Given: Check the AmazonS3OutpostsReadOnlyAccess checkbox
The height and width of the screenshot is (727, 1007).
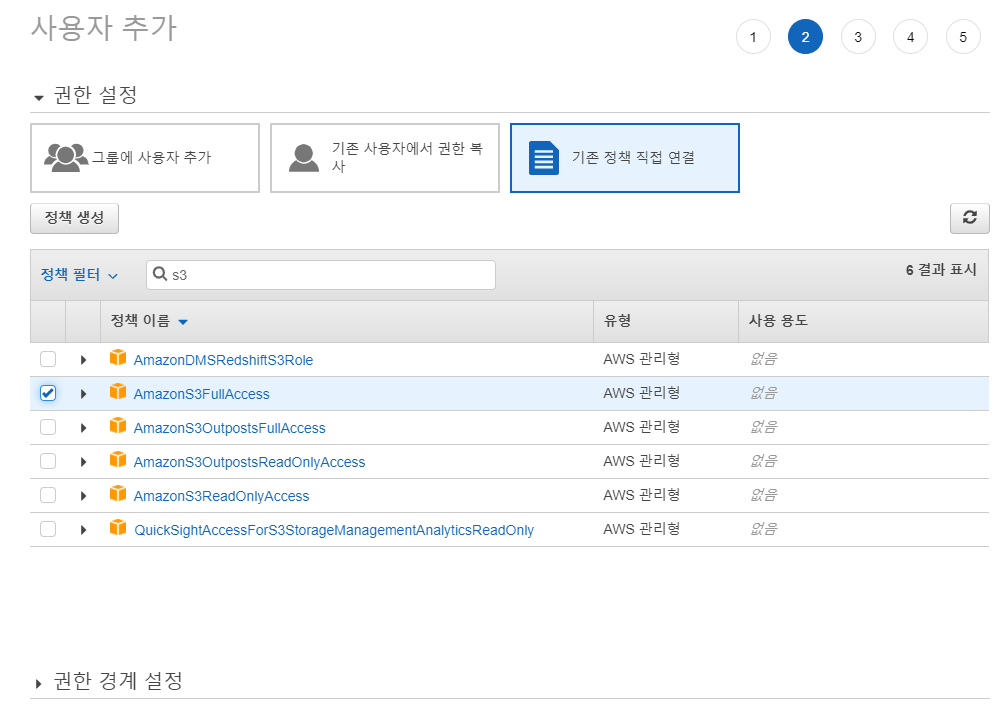Looking at the screenshot, I should tap(48, 461).
